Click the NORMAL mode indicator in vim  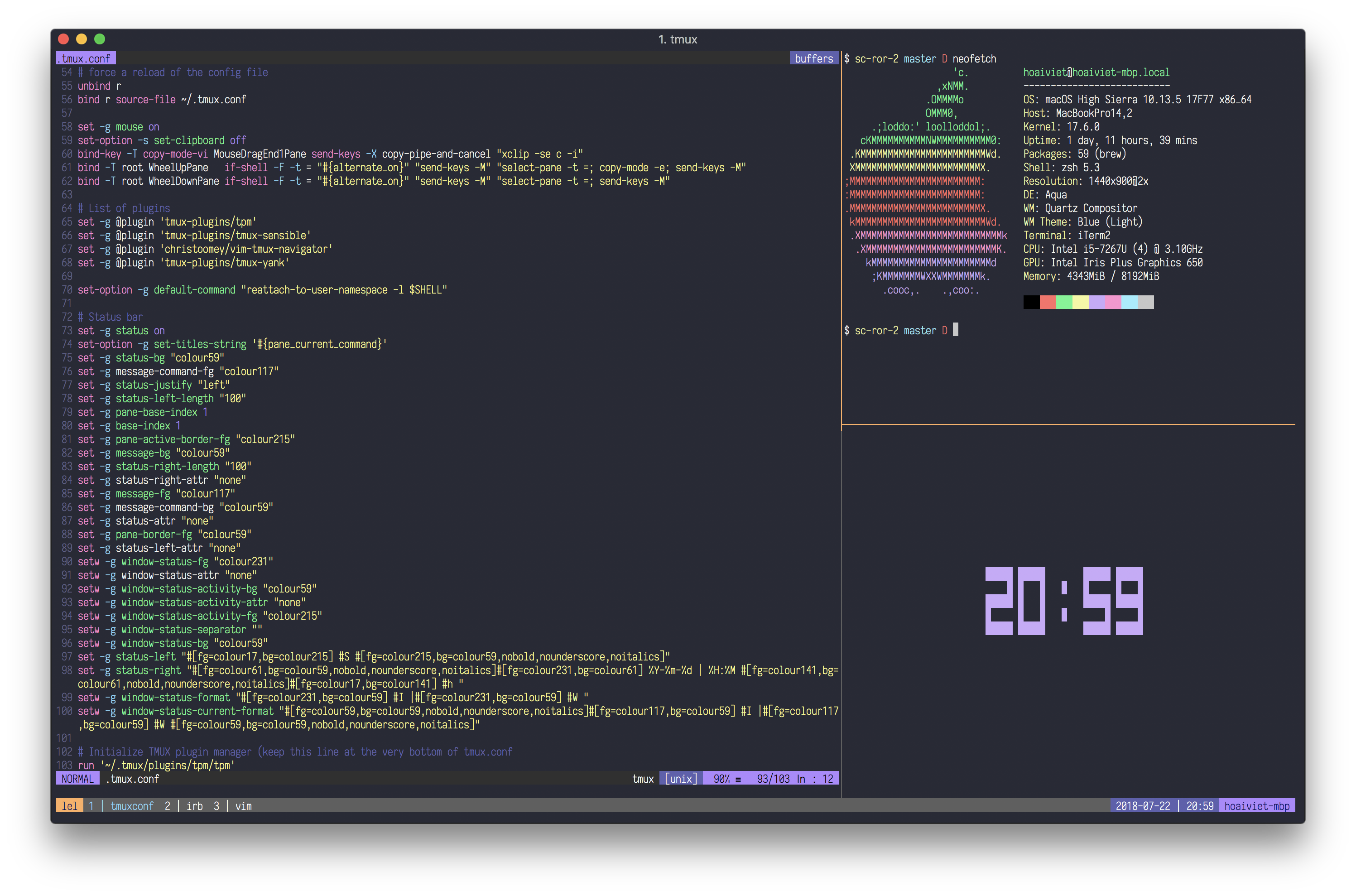coord(78,779)
